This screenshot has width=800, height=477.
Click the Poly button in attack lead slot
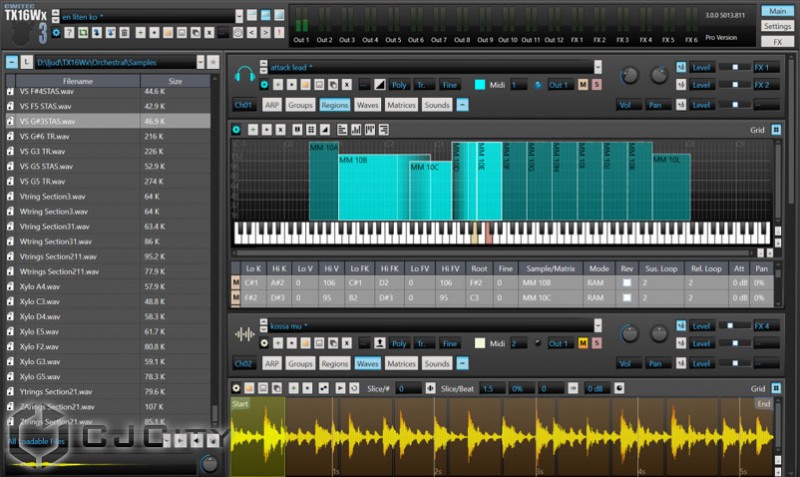(x=399, y=85)
